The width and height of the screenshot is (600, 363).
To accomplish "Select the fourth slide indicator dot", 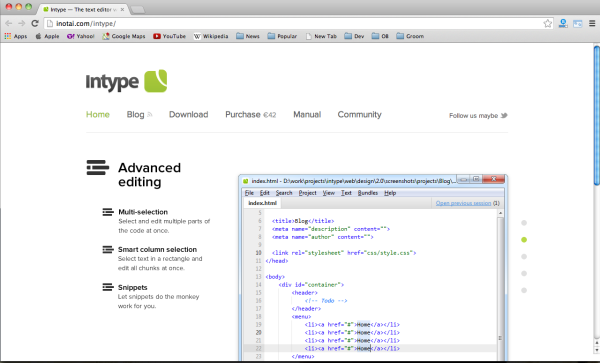I will pos(524,273).
